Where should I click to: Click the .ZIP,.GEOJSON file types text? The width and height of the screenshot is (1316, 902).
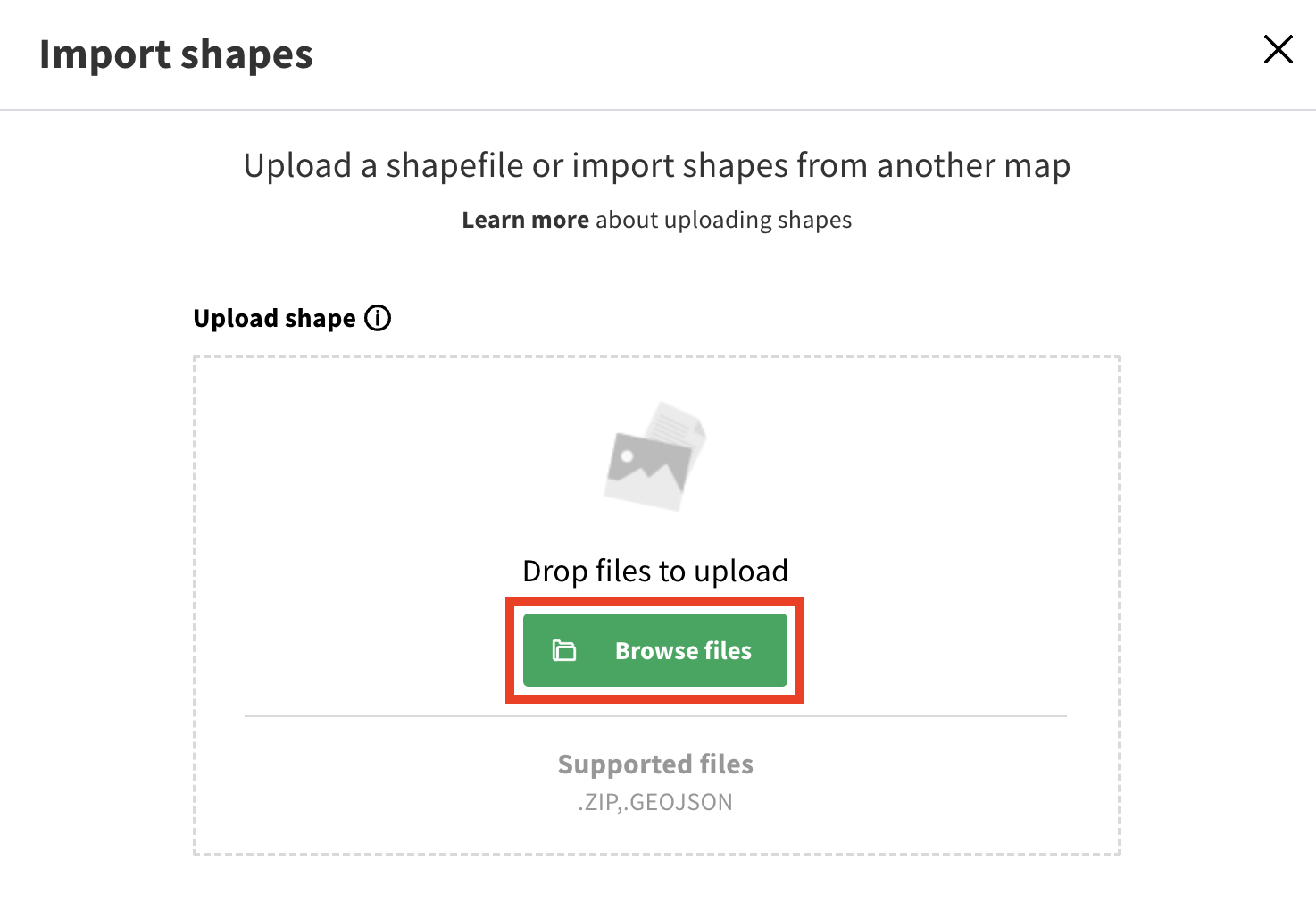655,802
